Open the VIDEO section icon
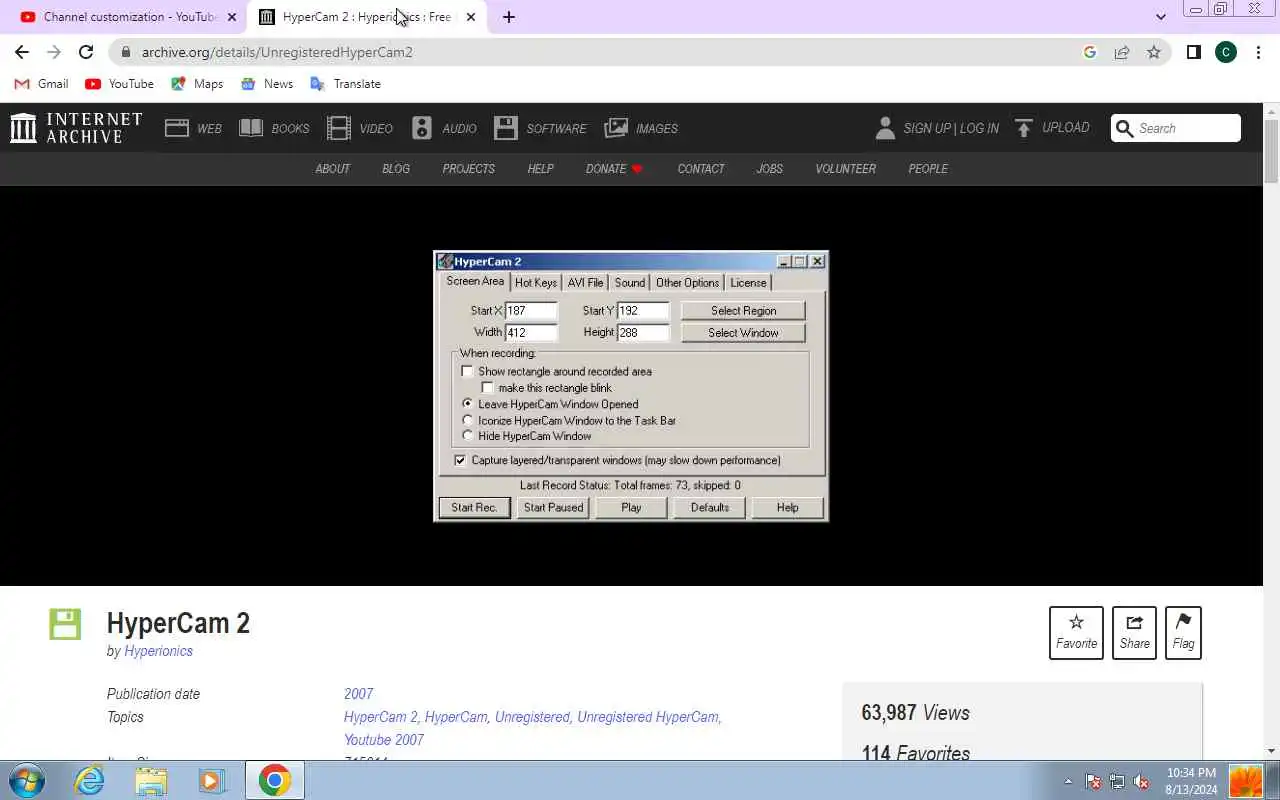Viewport: 1280px width, 800px height. [x=339, y=128]
